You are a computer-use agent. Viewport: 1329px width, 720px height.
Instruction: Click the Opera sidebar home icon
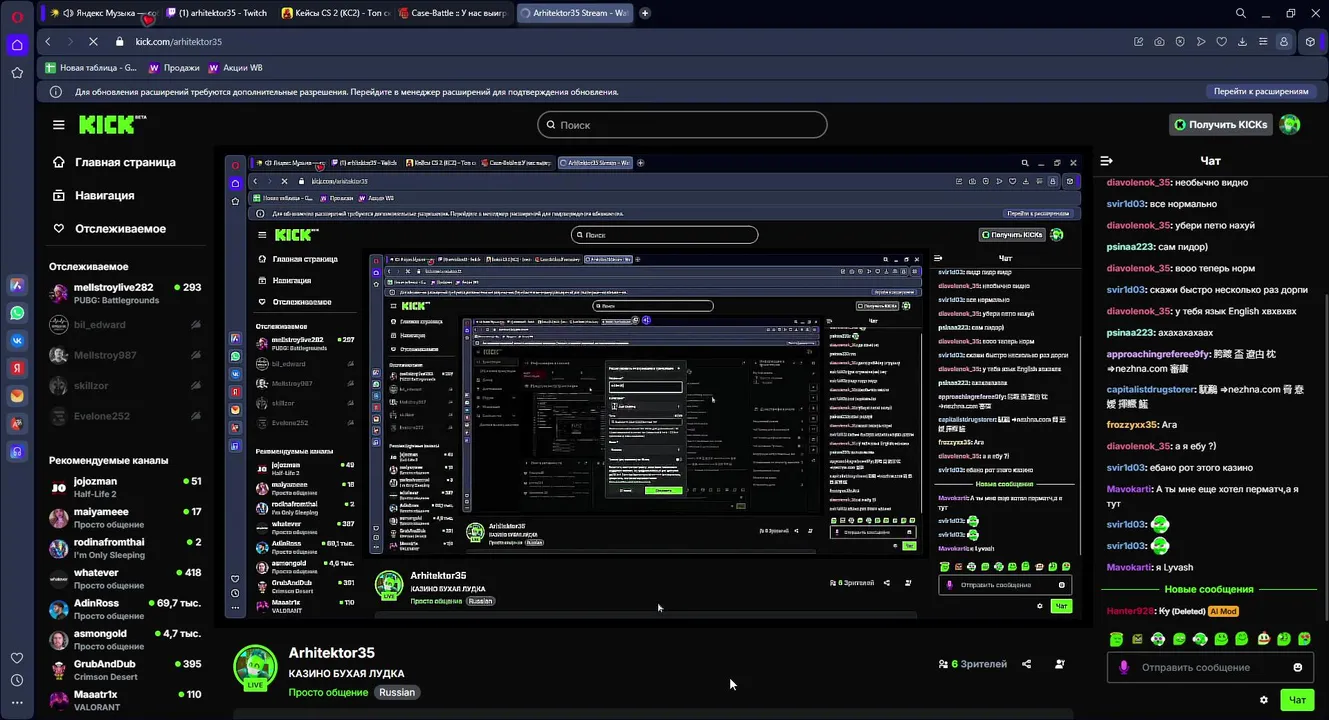[17, 45]
